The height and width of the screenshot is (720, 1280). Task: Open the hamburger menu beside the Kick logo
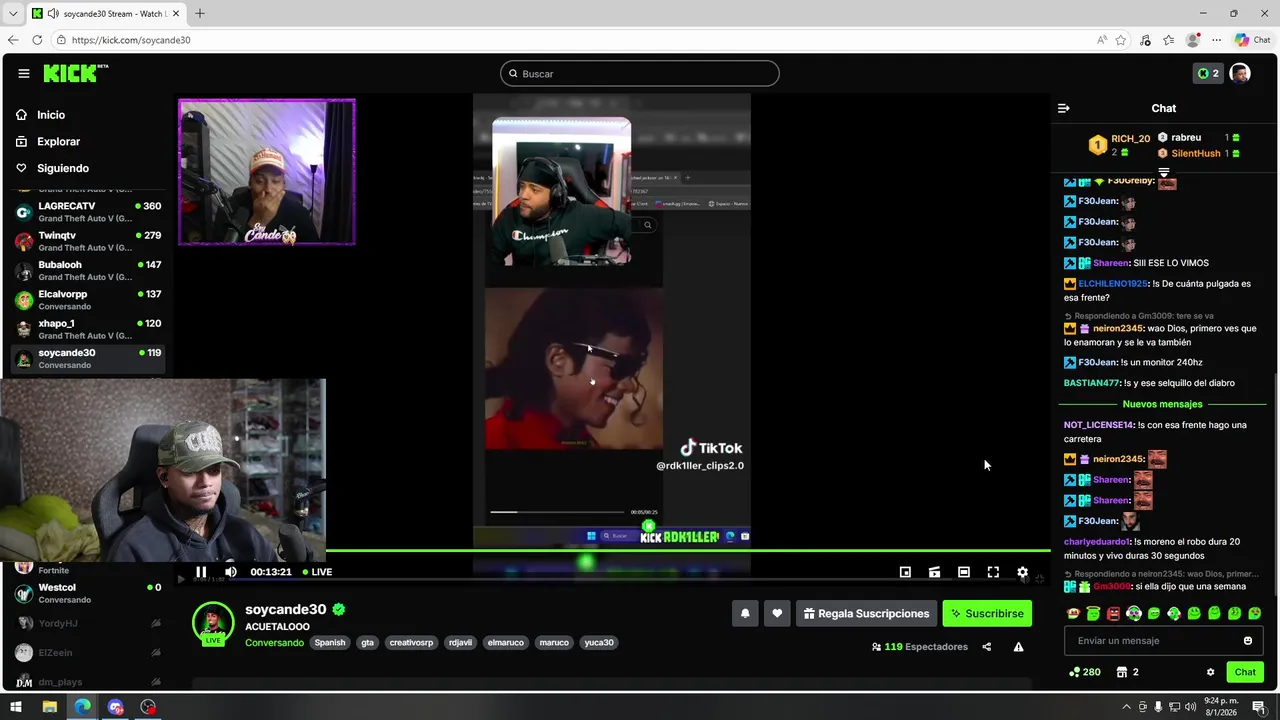pos(24,73)
